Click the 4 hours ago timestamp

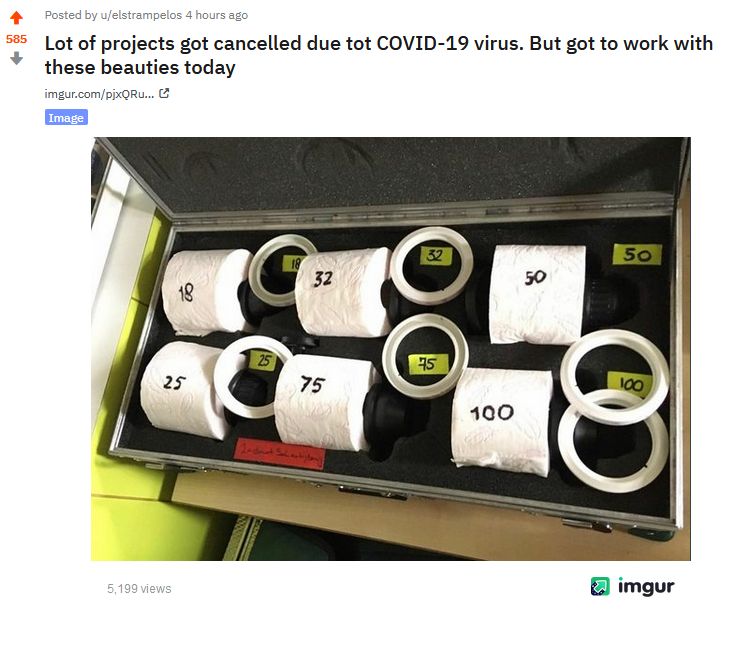coord(217,15)
